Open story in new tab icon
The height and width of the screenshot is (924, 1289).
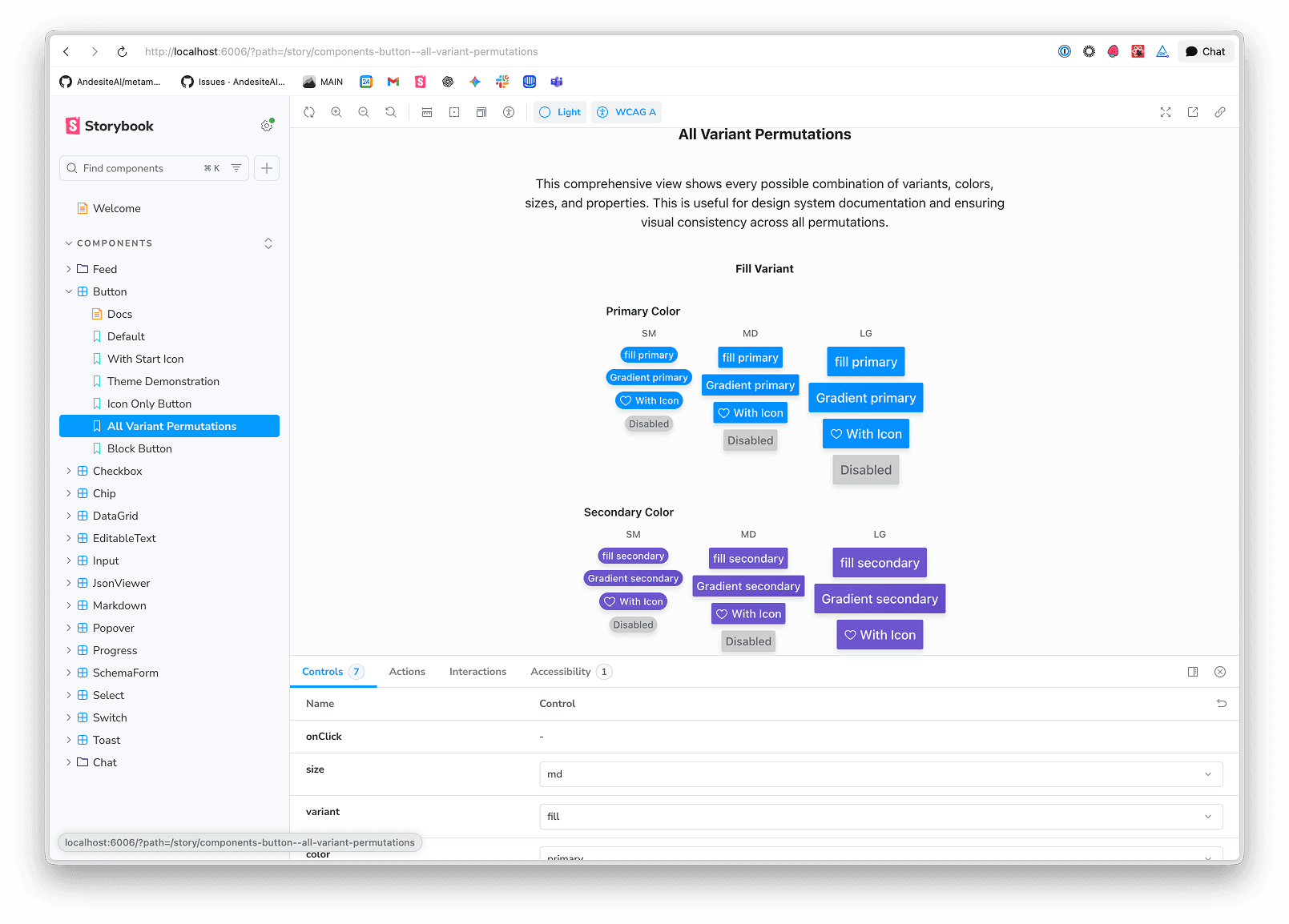pyautogui.click(x=1193, y=112)
